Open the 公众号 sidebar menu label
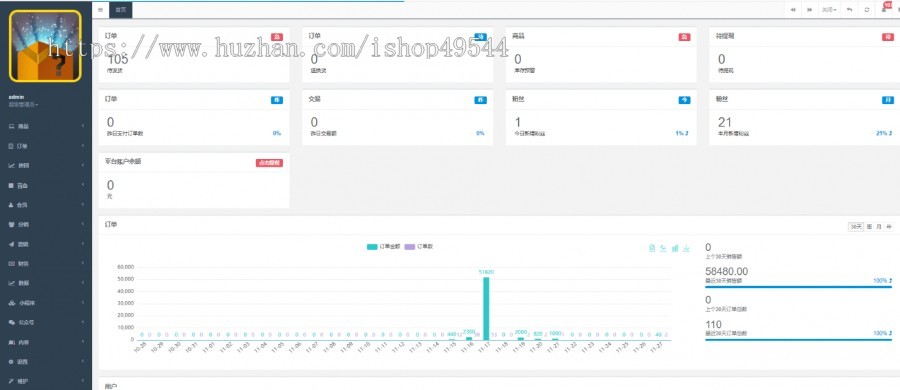Image resolution: width=900 pixels, height=390 pixels. click(x=26, y=322)
